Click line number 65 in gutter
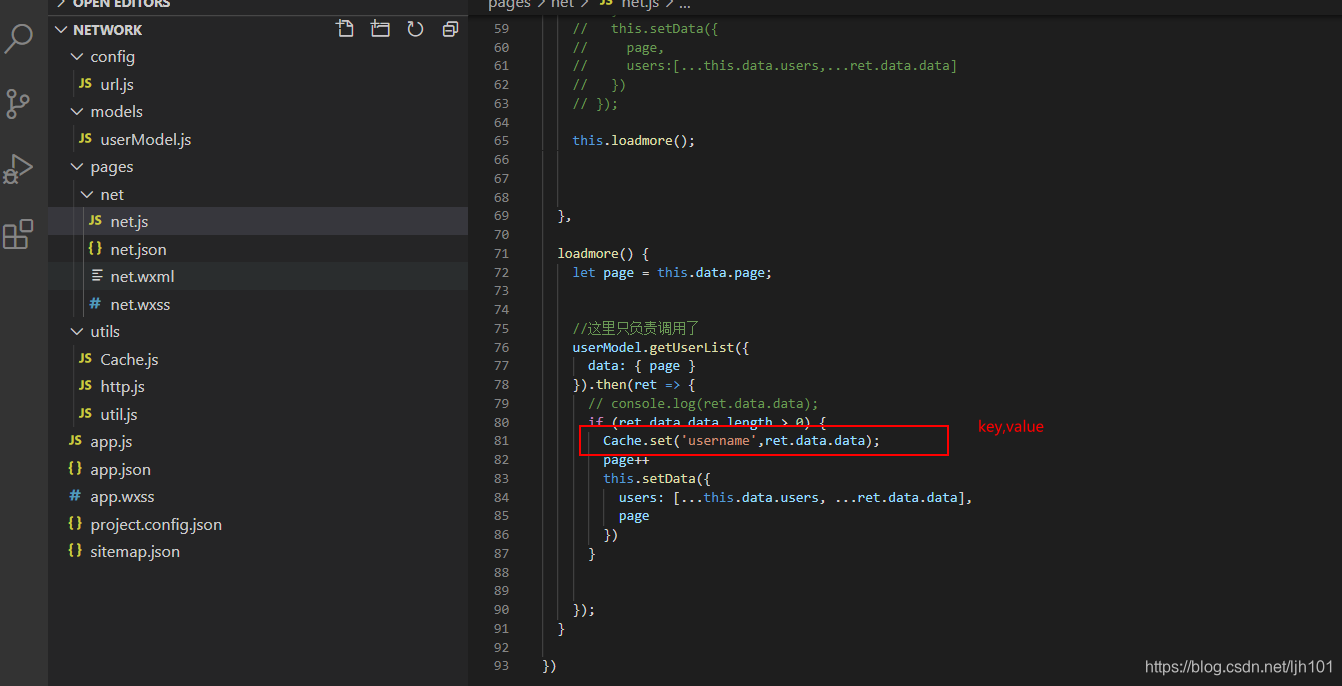Viewport: 1342px width, 686px height. click(x=501, y=140)
